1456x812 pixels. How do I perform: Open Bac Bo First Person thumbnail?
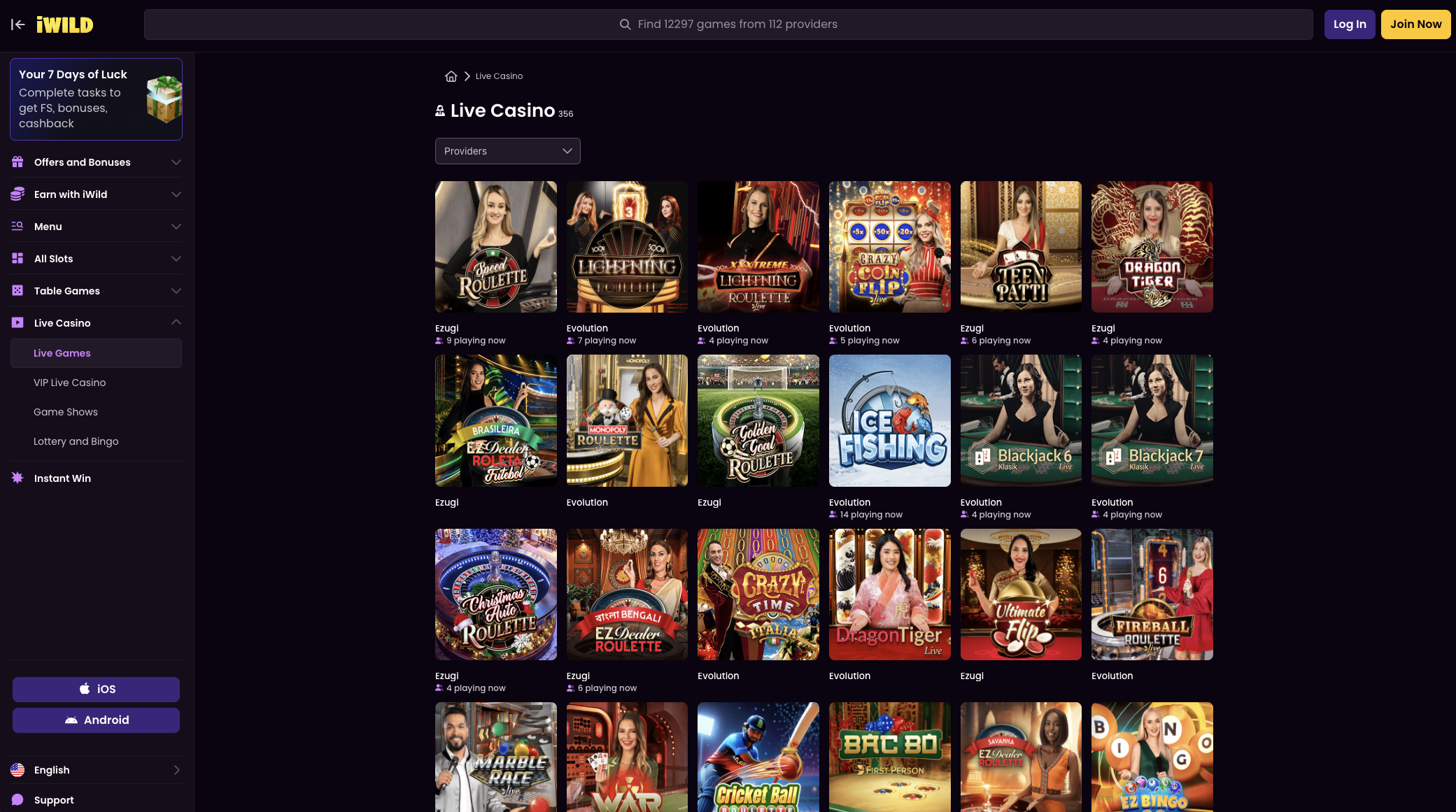(890, 757)
